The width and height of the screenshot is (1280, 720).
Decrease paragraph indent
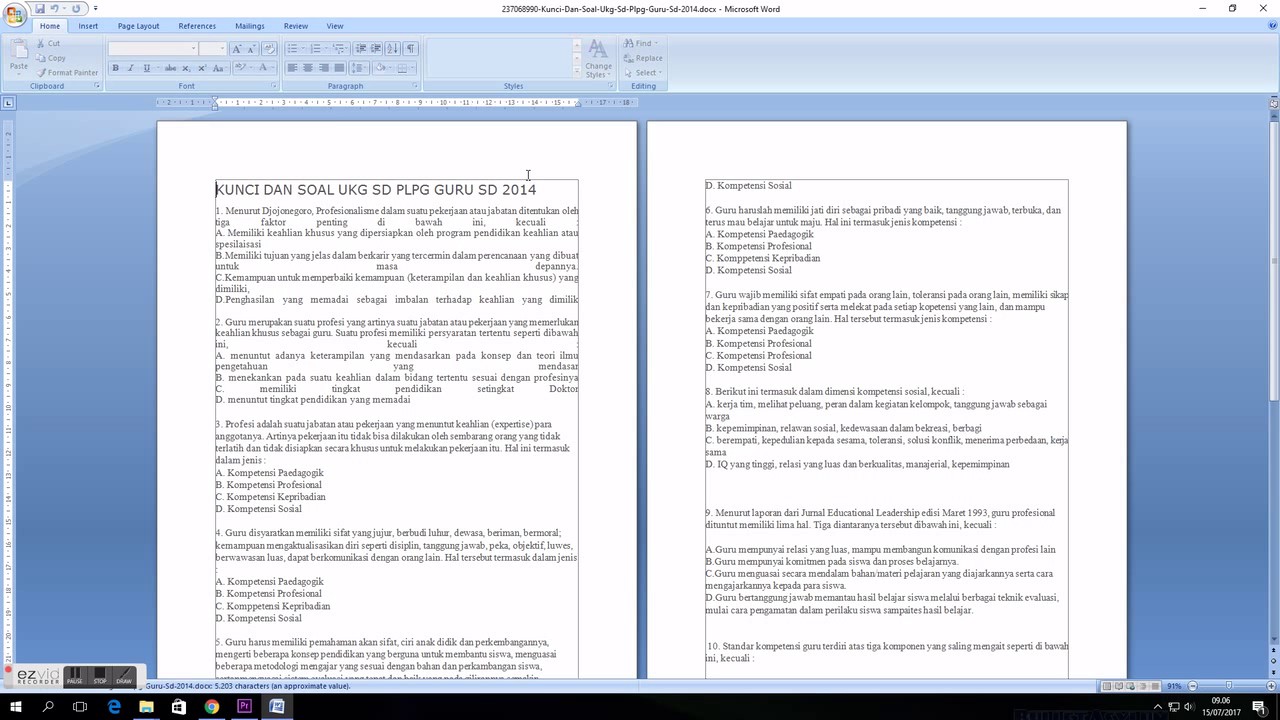click(x=361, y=48)
